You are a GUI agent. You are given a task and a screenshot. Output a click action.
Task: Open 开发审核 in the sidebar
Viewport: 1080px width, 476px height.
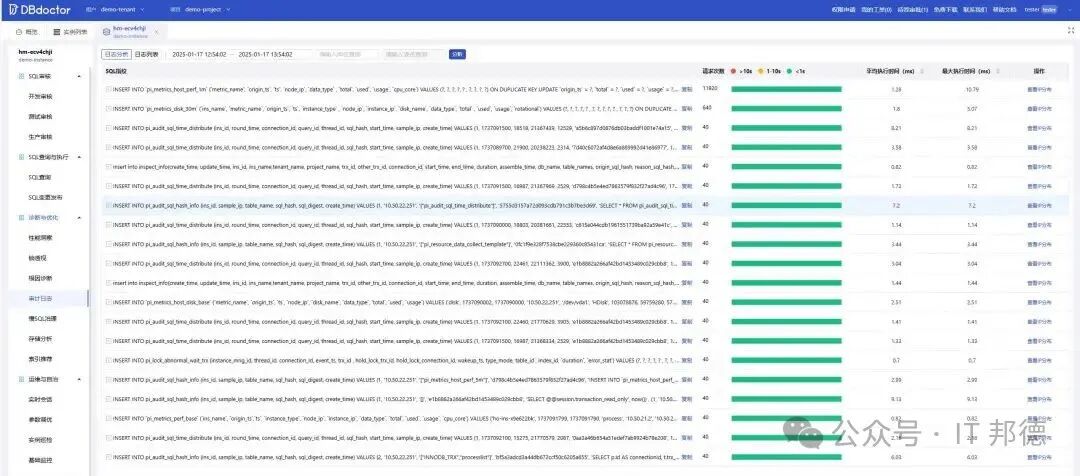40,96
